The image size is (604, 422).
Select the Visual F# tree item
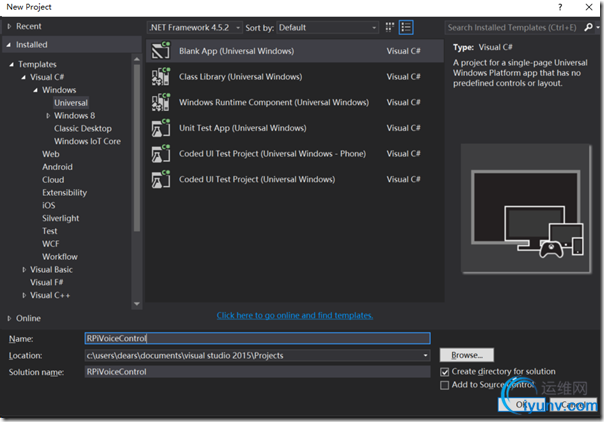click(47, 282)
